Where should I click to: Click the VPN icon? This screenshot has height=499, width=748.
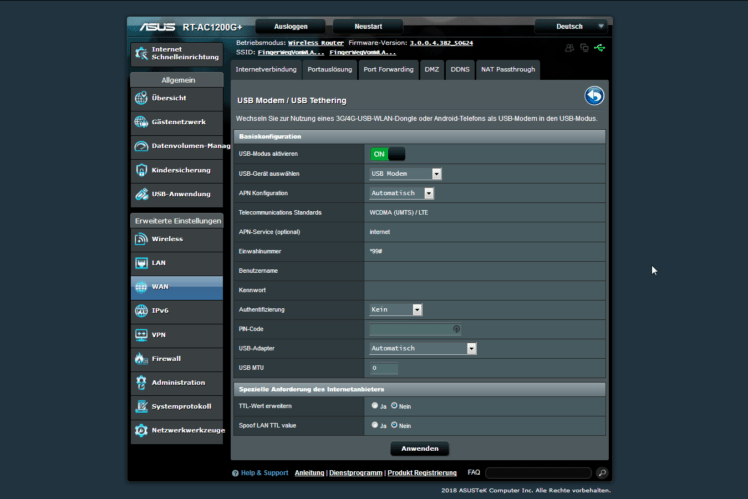click(x=141, y=335)
